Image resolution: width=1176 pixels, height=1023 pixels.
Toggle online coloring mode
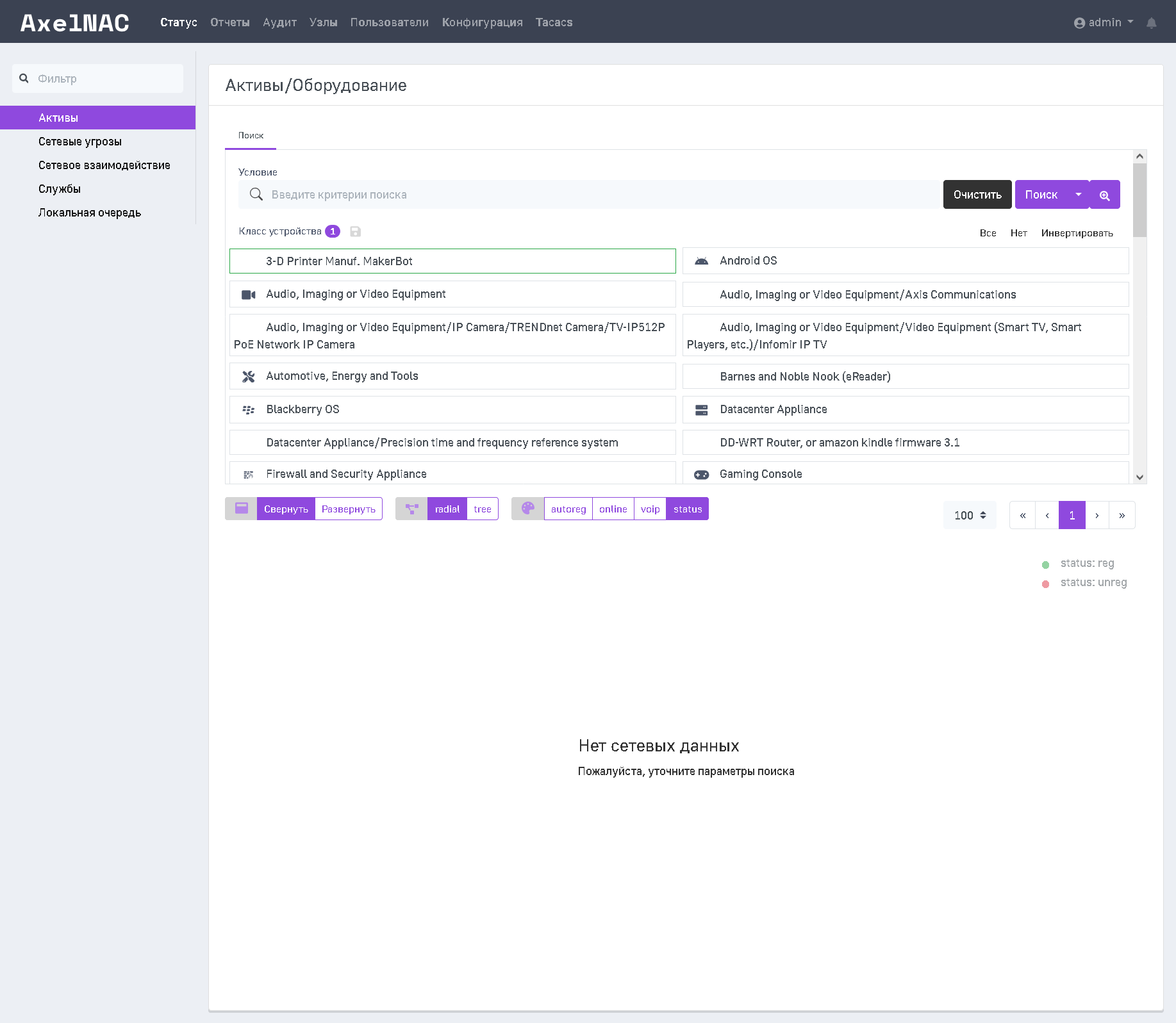[613, 509]
